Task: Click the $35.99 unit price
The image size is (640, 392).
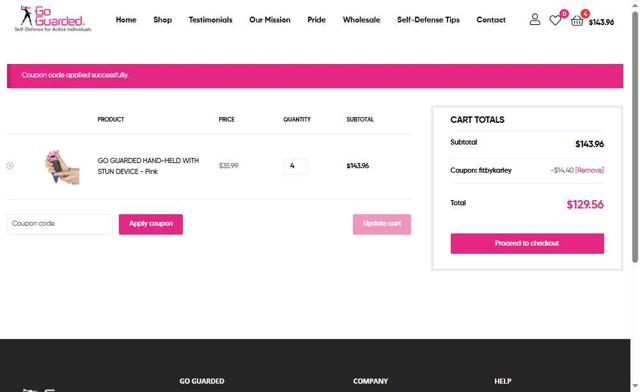Action: tap(229, 166)
